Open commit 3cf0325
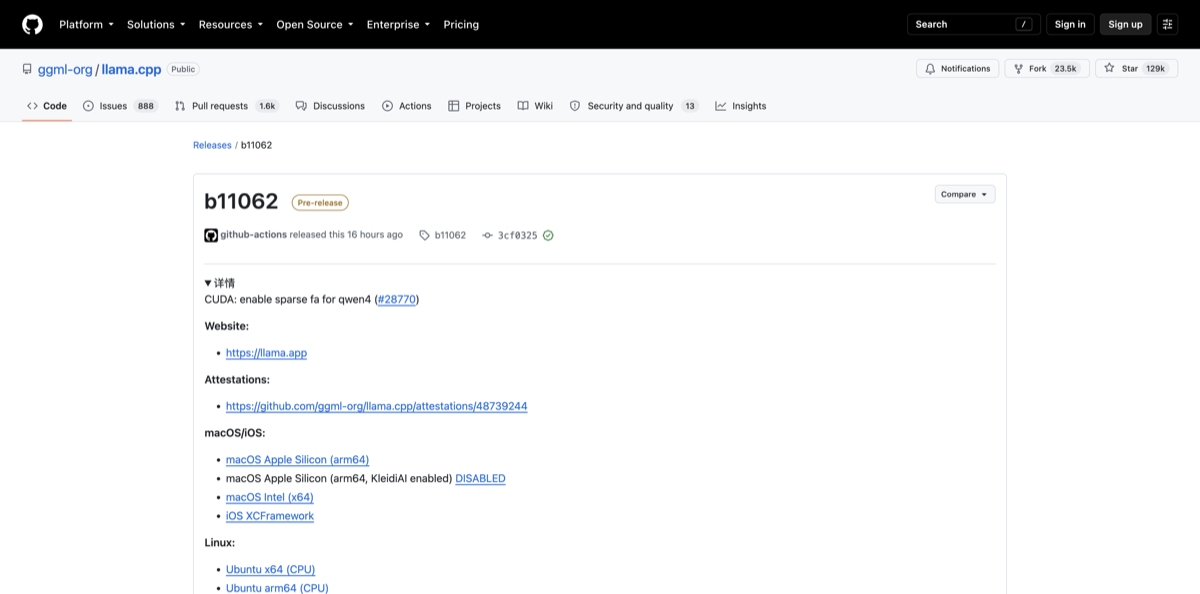 click(510, 235)
